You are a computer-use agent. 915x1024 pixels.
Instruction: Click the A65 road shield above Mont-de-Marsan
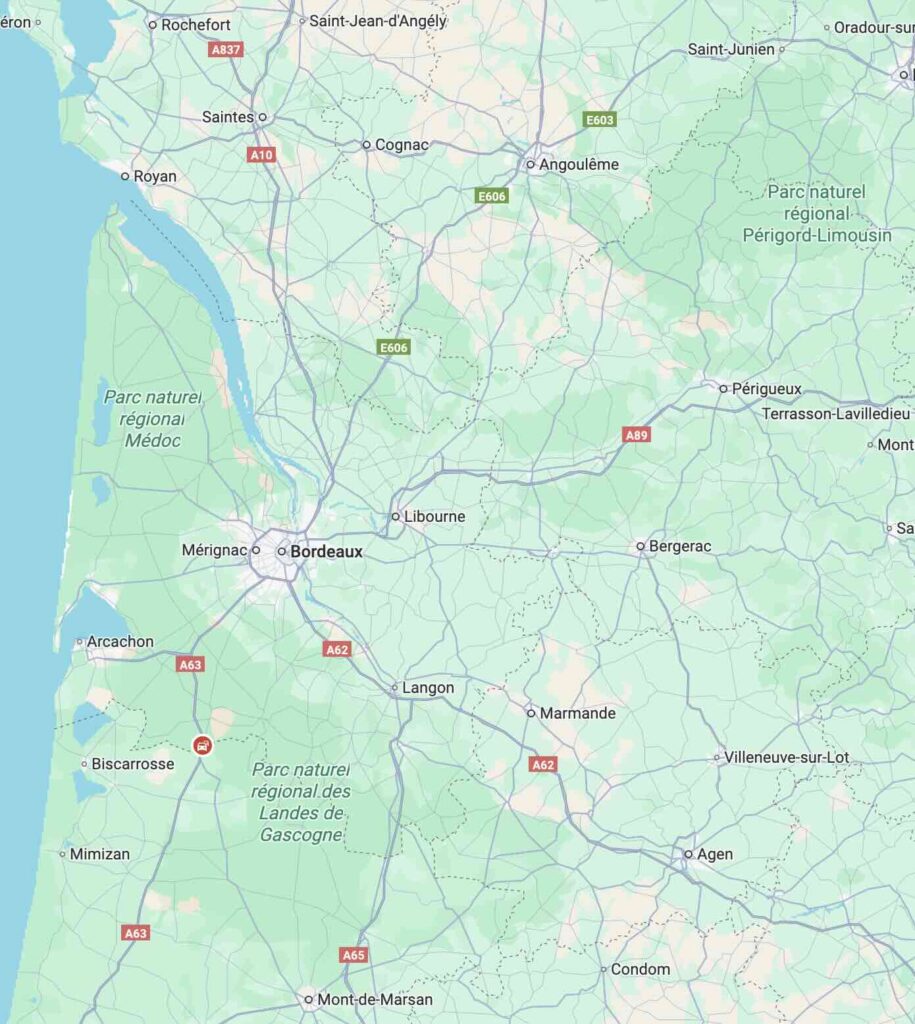354,955
